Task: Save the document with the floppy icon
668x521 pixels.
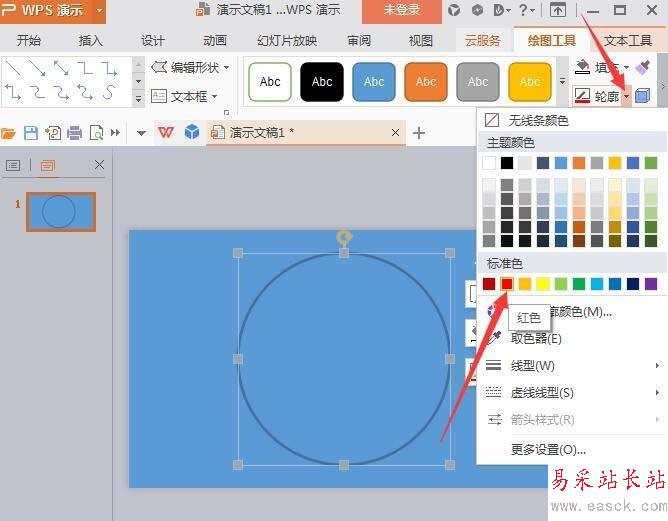Action: click(31, 133)
